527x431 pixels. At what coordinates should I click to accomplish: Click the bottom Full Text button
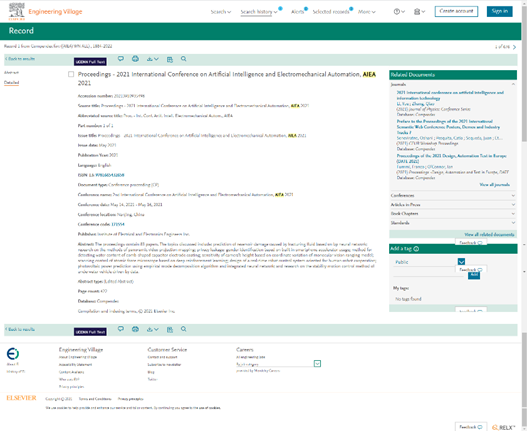(x=90, y=331)
